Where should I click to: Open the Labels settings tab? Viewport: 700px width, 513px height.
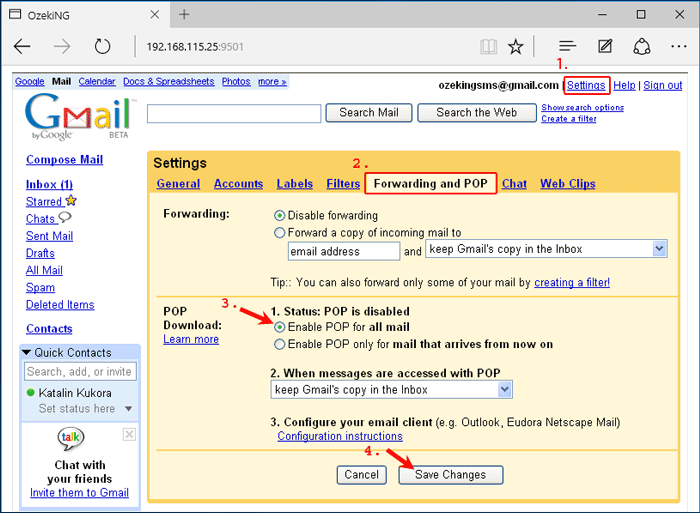click(295, 184)
